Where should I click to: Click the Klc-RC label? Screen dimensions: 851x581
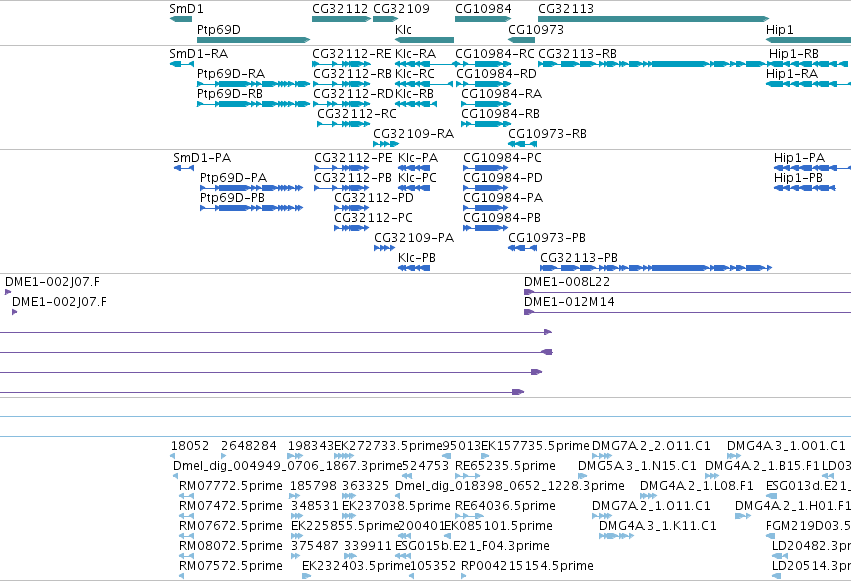point(415,74)
